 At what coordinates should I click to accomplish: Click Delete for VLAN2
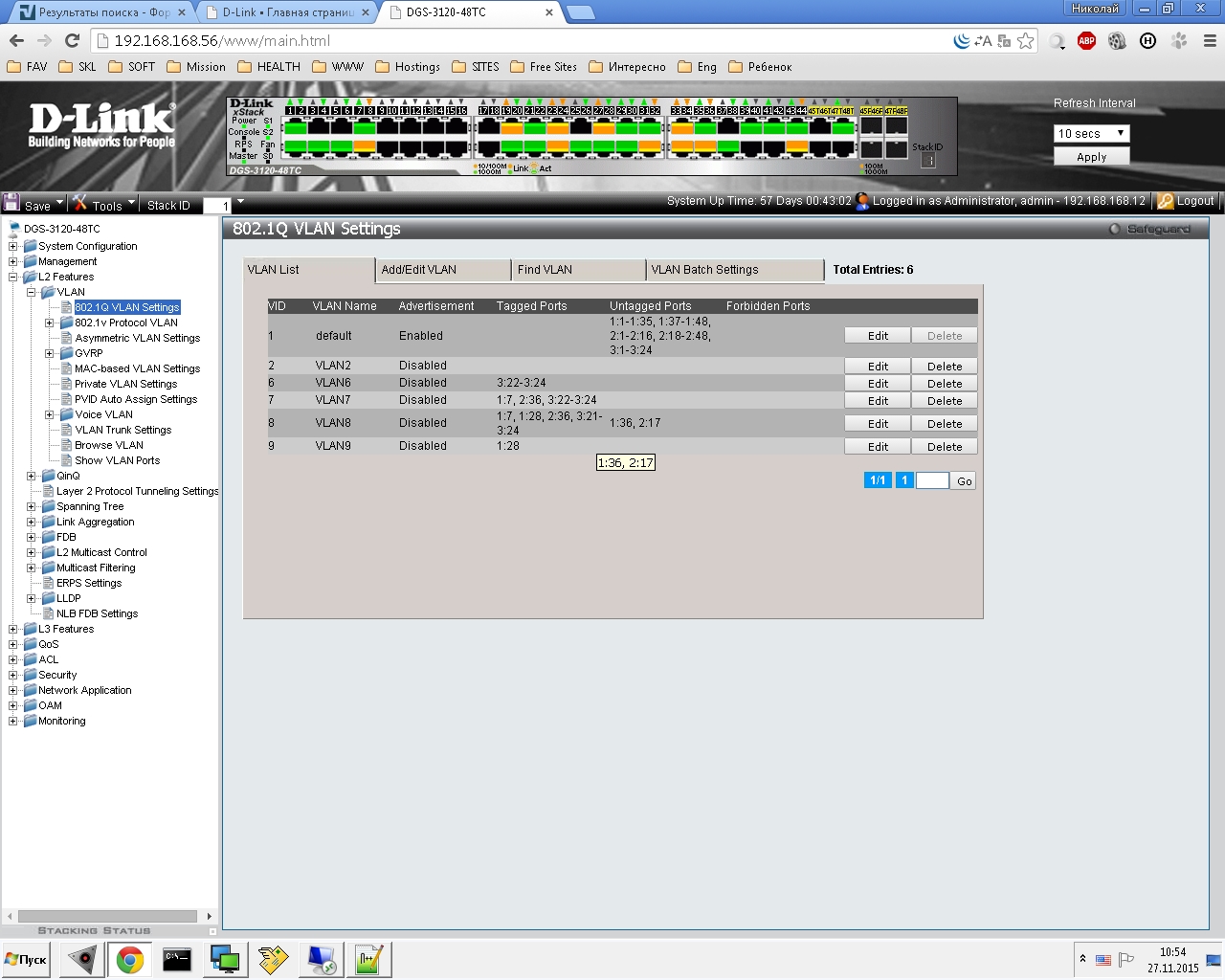(x=945, y=367)
